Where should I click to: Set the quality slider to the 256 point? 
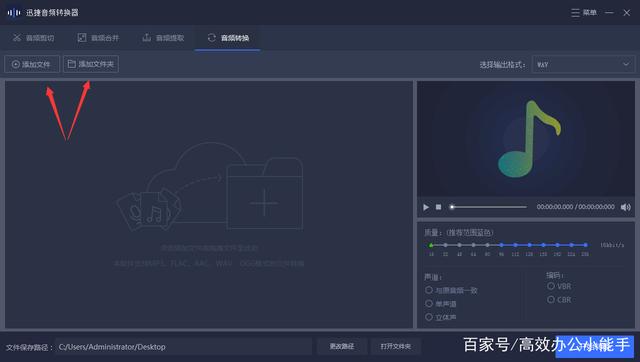(585, 245)
